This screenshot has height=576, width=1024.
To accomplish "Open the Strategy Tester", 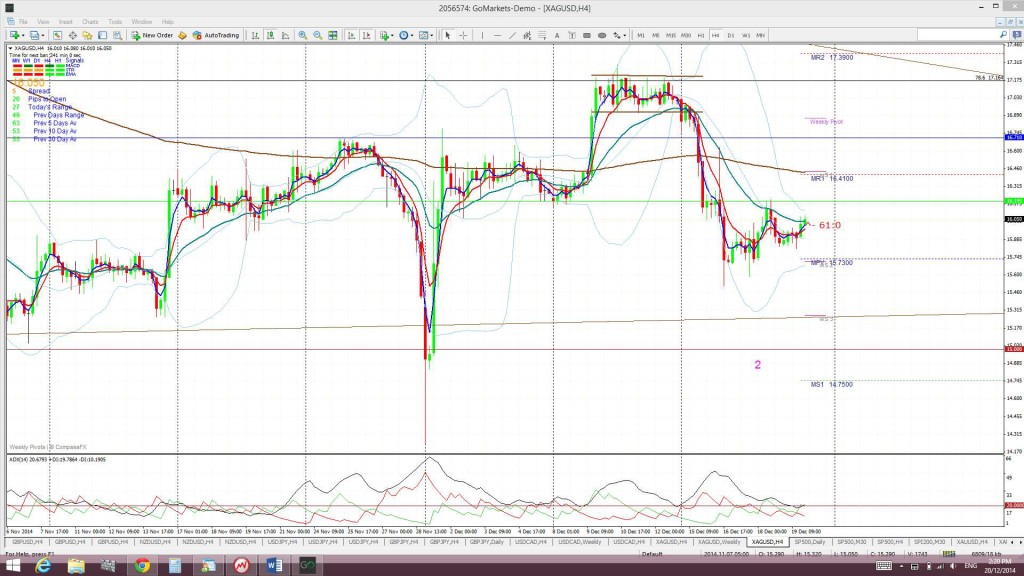I will (x=118, y=35).
